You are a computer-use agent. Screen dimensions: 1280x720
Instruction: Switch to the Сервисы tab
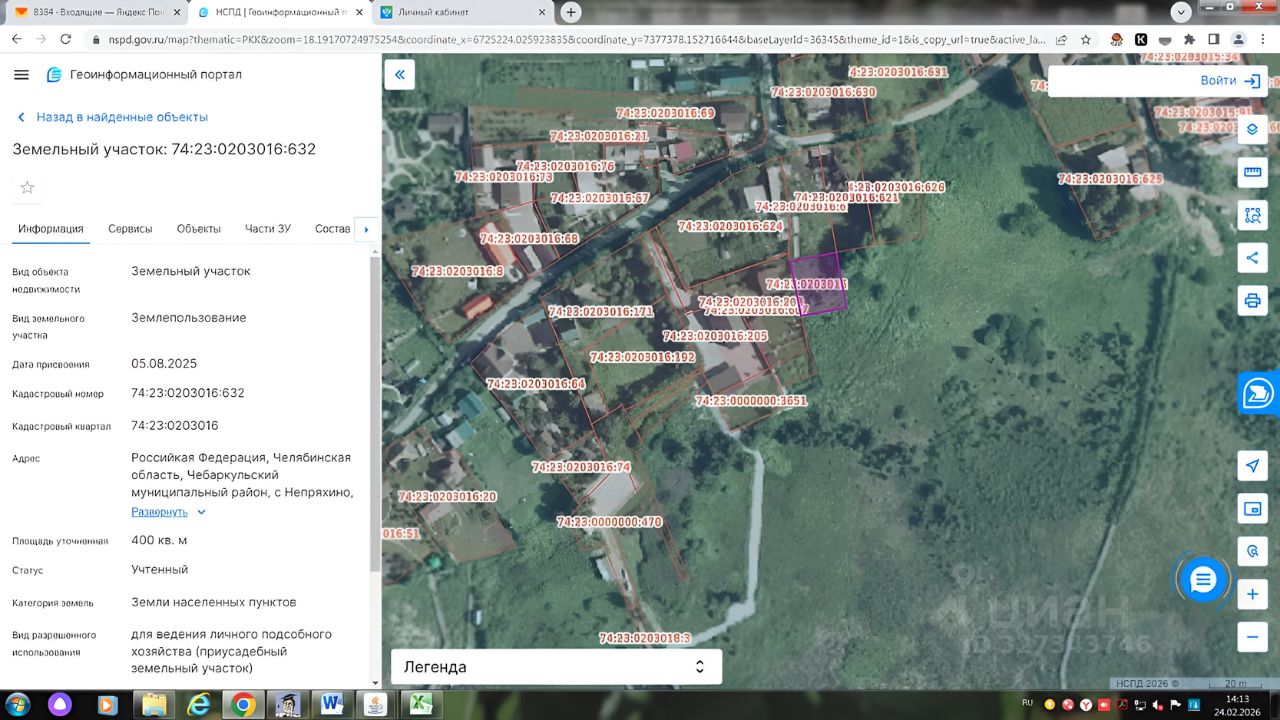(x=131, y=229)
